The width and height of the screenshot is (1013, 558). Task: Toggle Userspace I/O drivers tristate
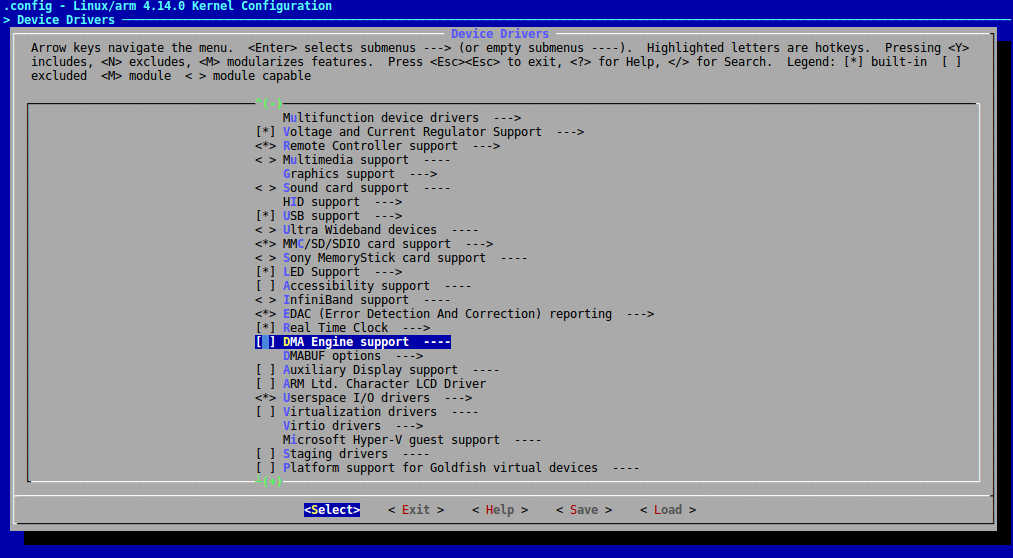pyautogui.click(x=266, y=398)
